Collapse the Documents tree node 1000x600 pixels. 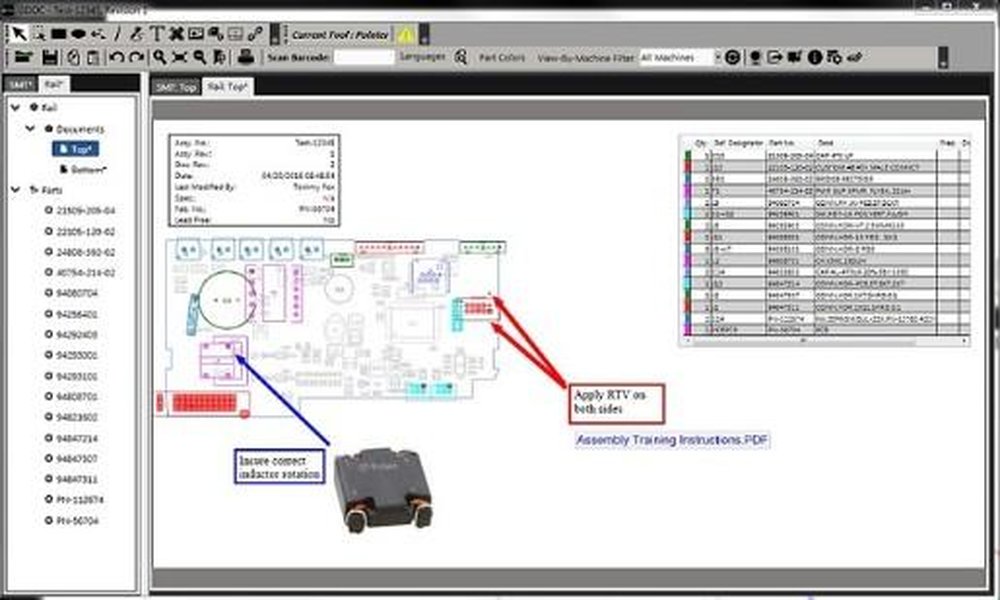[x=31, y=129]
